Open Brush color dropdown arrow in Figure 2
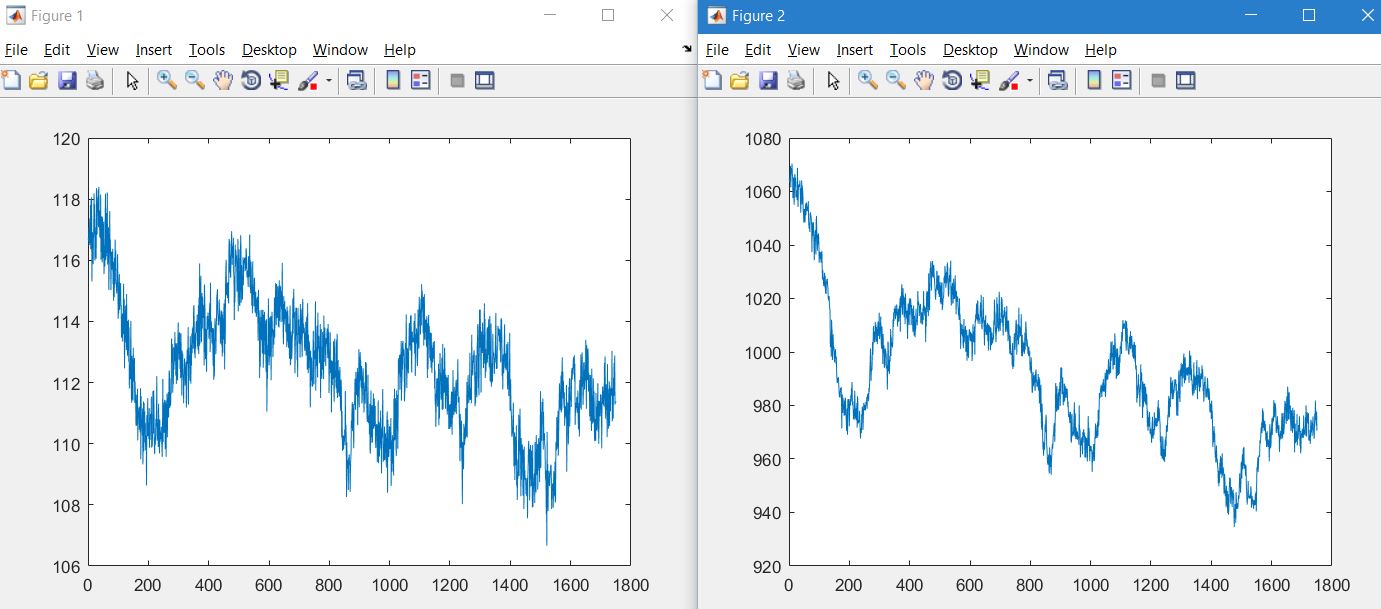Image resolution: width=1381 pixels, height=609 pixels. click(x=1030, y=82)
